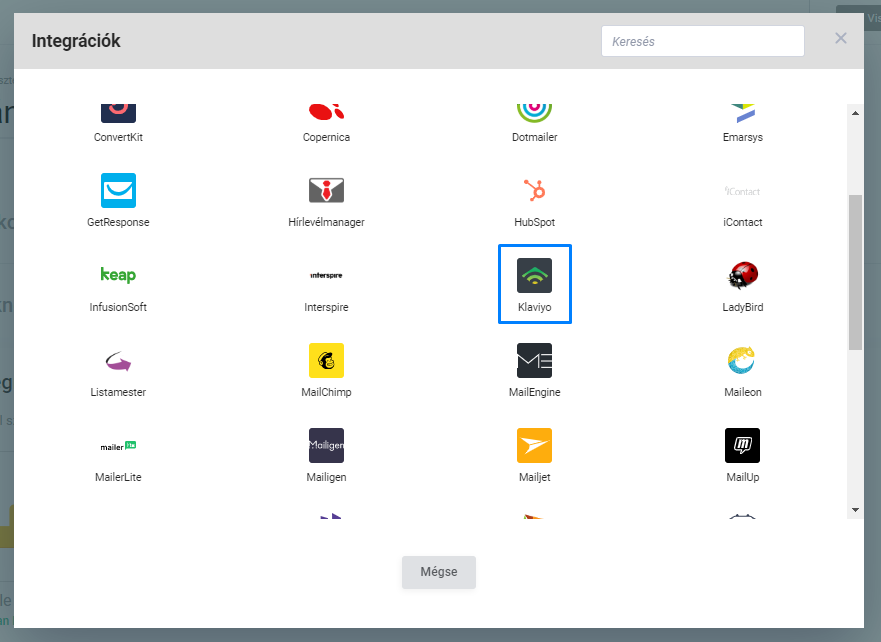This screenshot has width=881, height=642.
Task: Click the Interspire text label
Action: click(326, 307)
